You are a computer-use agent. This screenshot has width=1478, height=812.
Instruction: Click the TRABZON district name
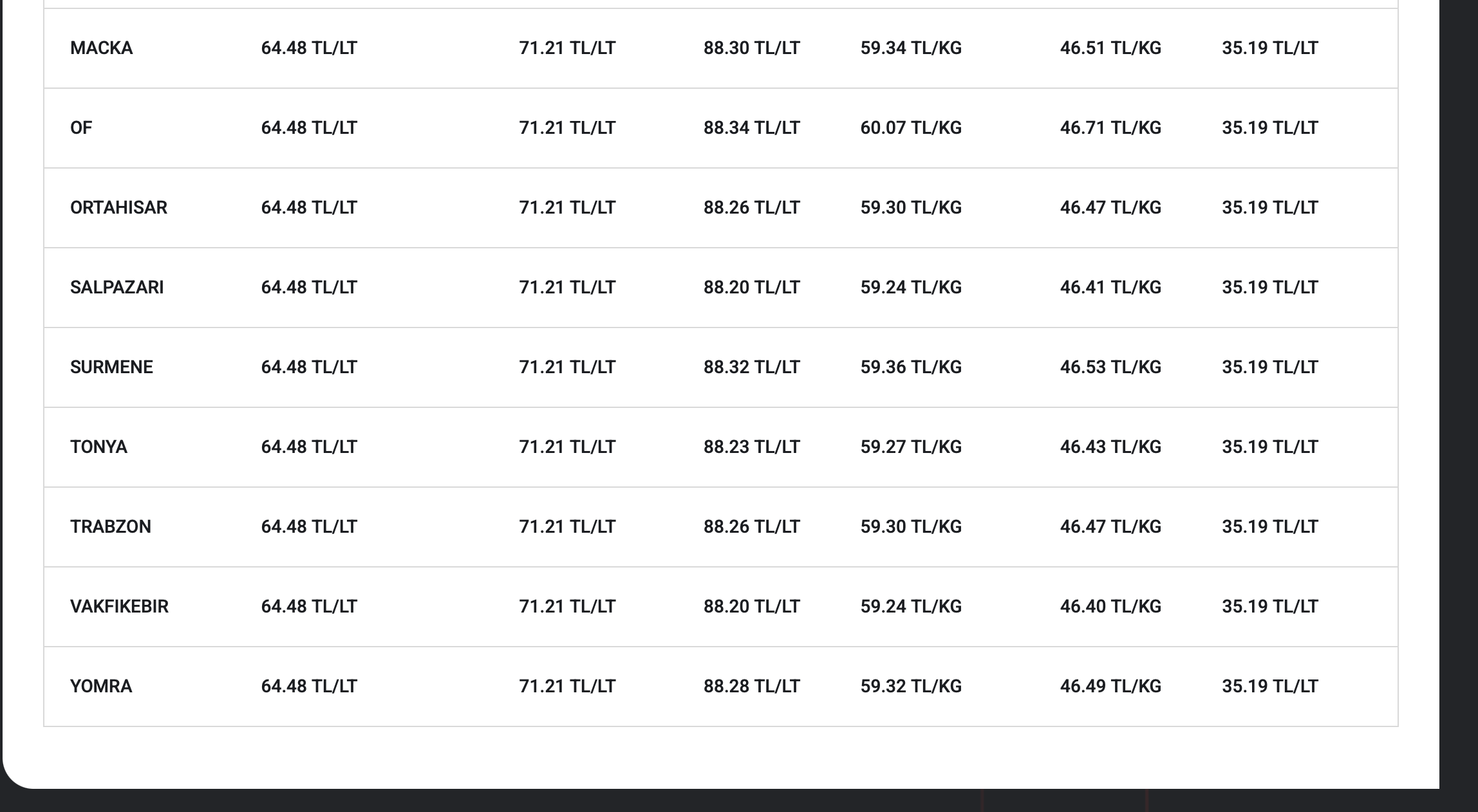110,527
